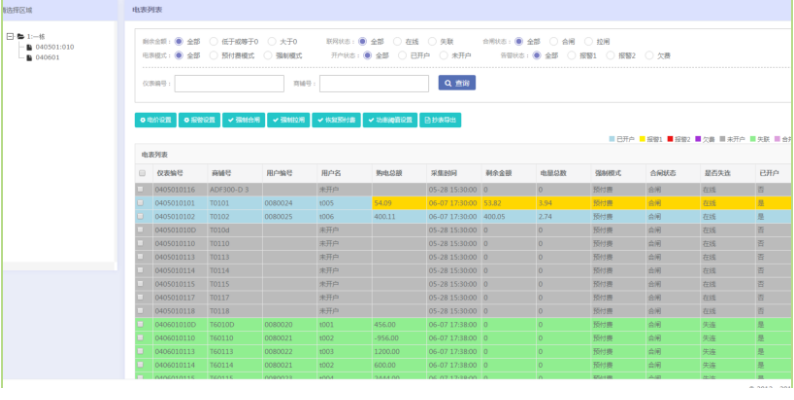Image resolution: width=794 pixels, height=400 pixels.
Task: Select 全部 for 告警状态 filter
Action: tap(537, 56)
